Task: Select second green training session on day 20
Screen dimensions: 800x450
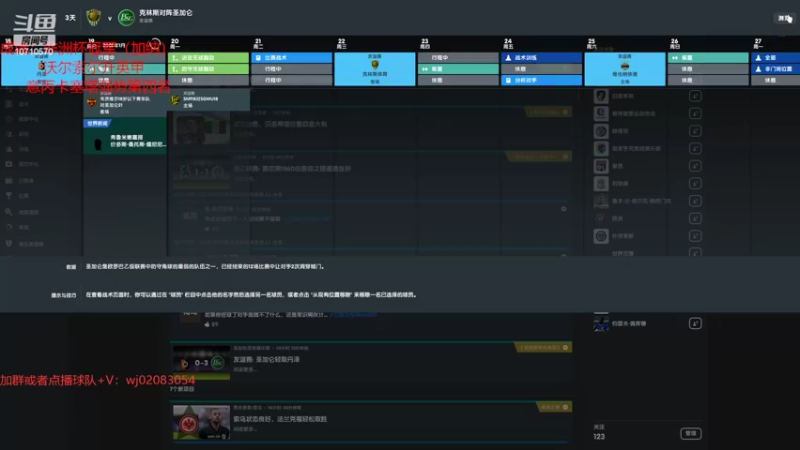Action: [x=208, y=69]
